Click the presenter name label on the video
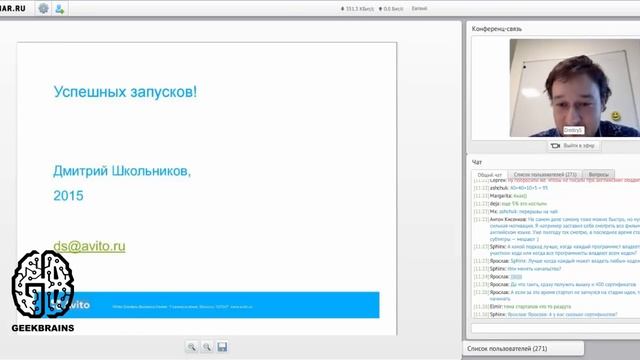 (x=573, y=130)
